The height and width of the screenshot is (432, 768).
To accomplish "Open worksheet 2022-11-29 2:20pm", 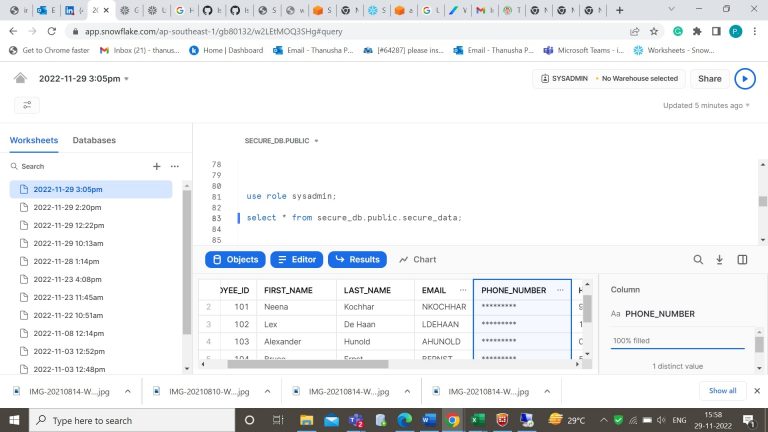I will [x=67, y=207].
